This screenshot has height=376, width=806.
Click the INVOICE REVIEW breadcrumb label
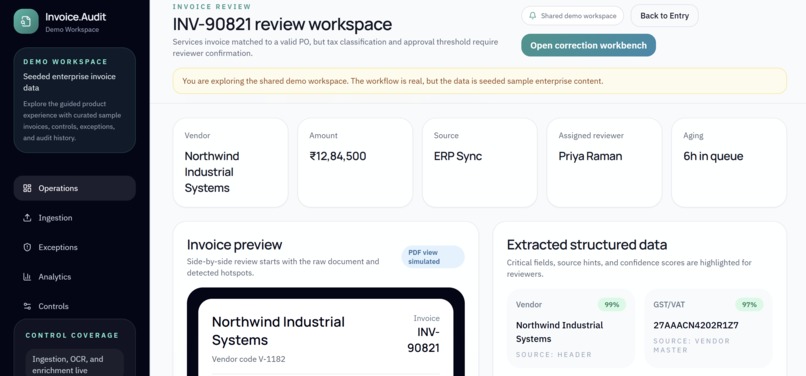click(x=212, y=7)
